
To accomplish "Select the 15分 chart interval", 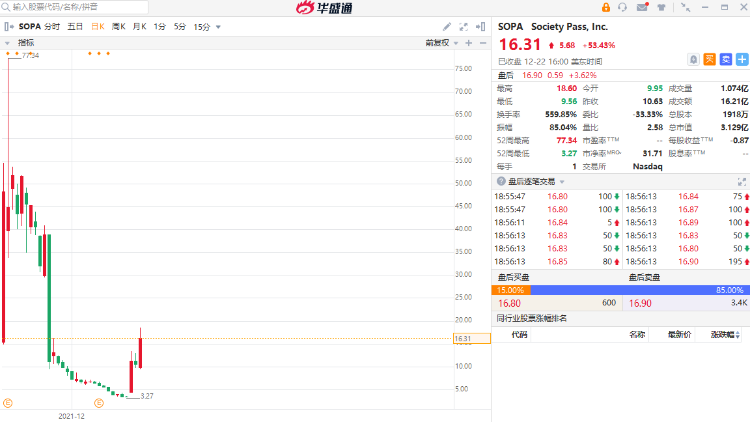I will pyautogui.click(x=201, y=27).
